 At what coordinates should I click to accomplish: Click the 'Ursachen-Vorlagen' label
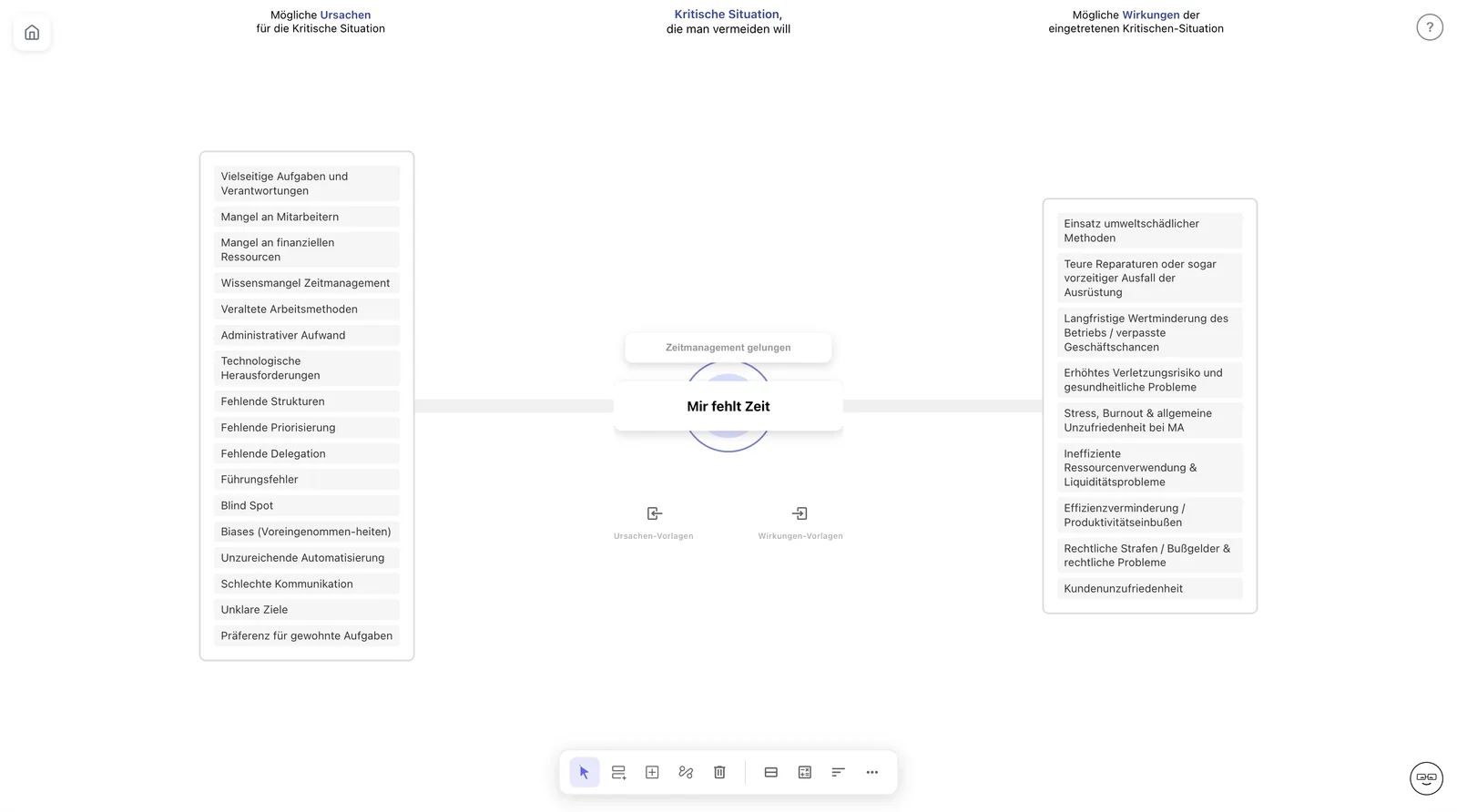coord(654,536)
